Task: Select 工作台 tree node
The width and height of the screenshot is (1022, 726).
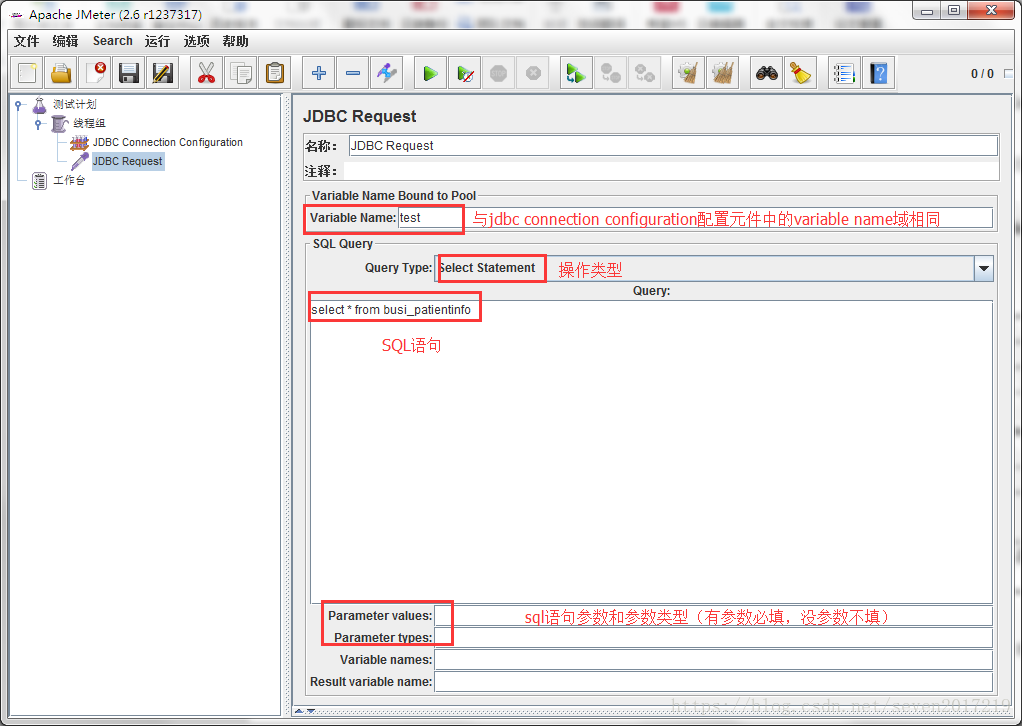Action: [x=69, y=181]
